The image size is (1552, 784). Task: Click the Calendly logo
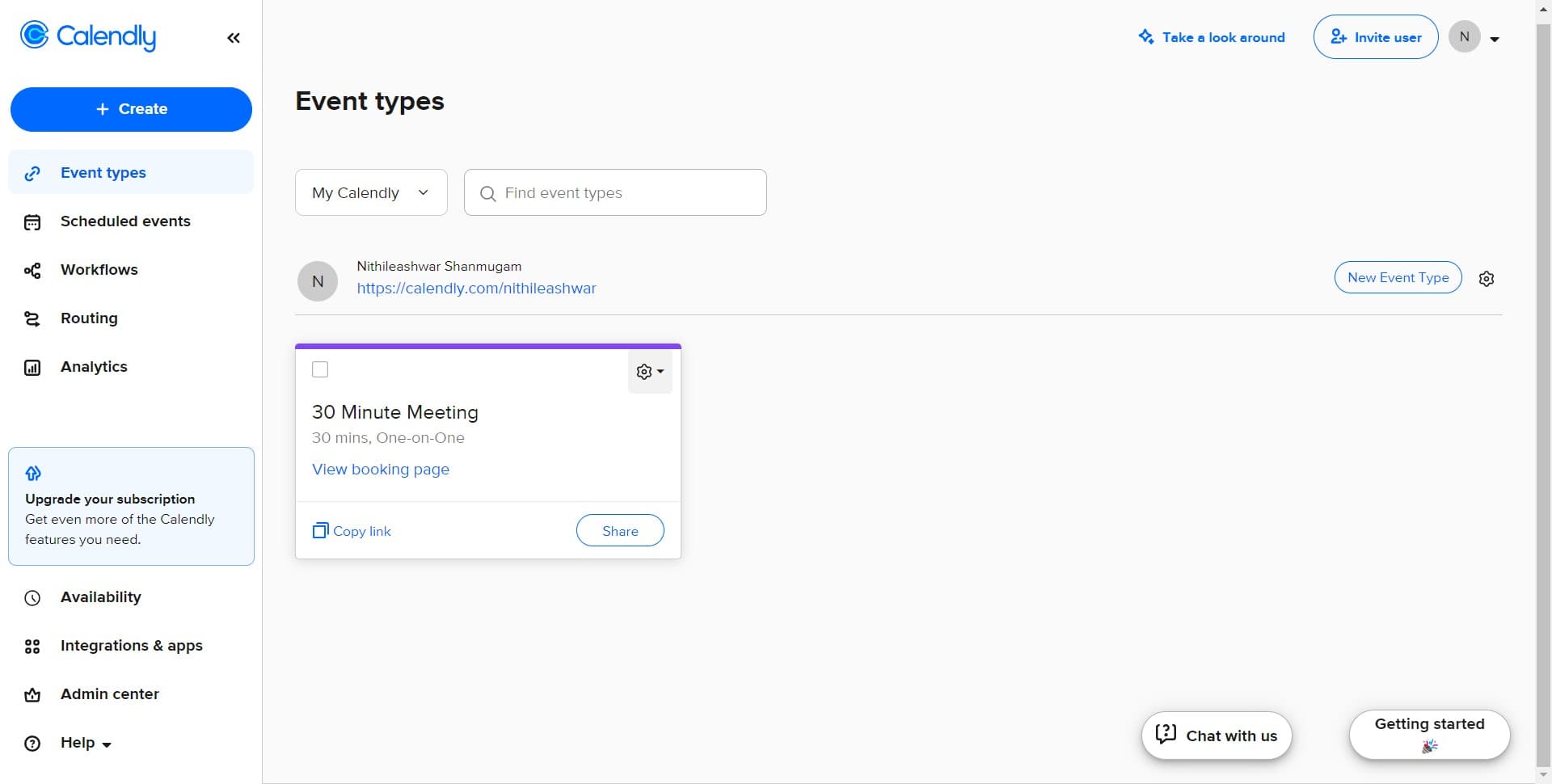coord(88,36)
